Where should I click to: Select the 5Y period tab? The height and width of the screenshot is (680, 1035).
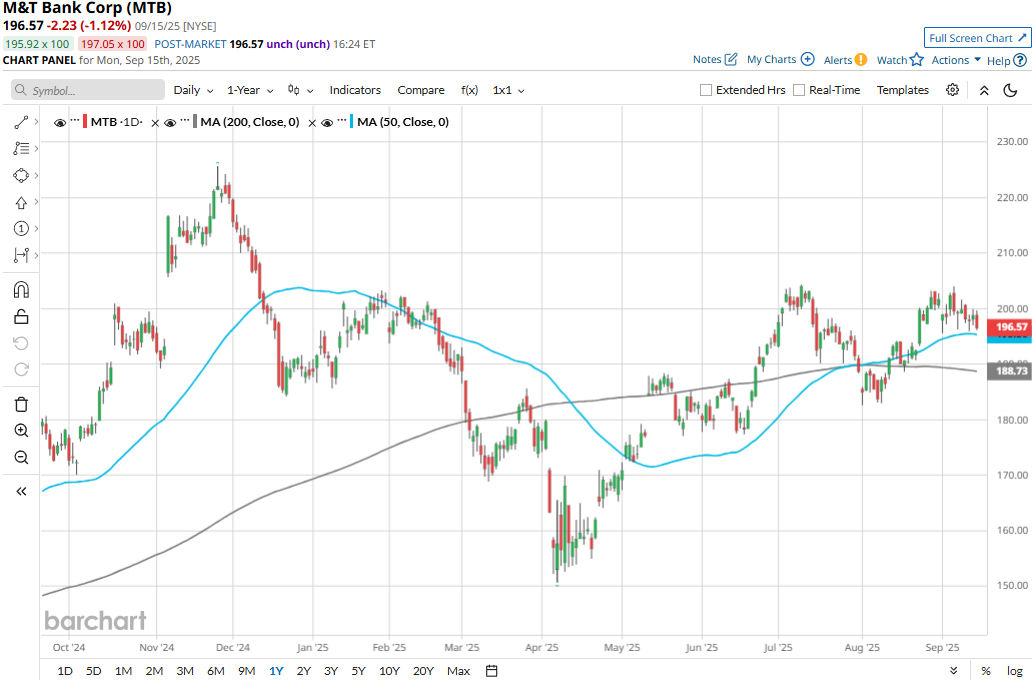pos(358,671)
